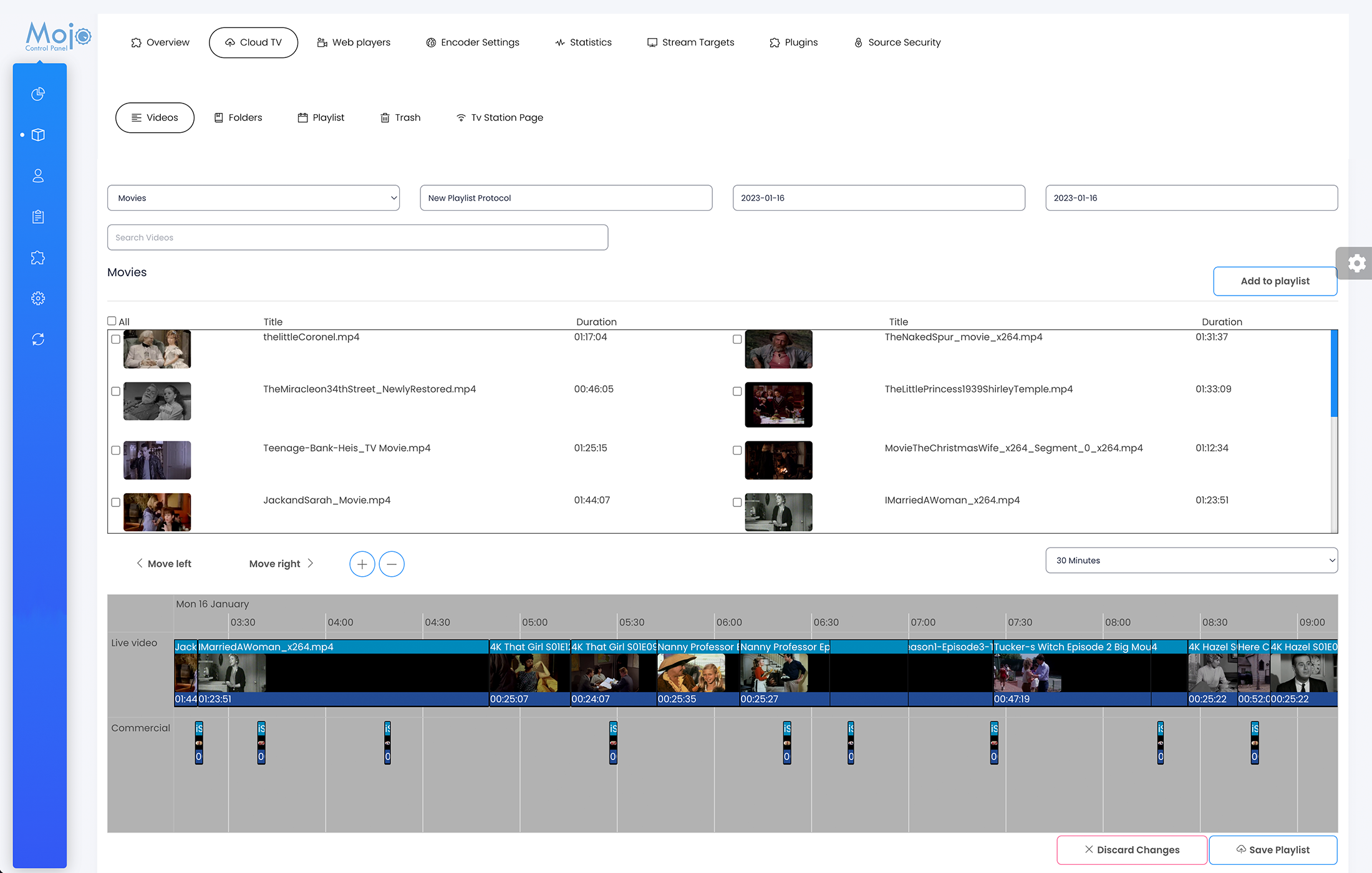Click inside the Search Videos field
Viewport: 1372px width, 873px height.
tap(357, 237)
